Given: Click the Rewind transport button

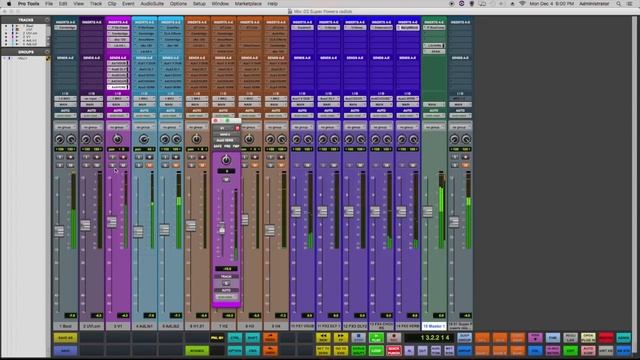Looking at the screenshot, I should (323, 338).
